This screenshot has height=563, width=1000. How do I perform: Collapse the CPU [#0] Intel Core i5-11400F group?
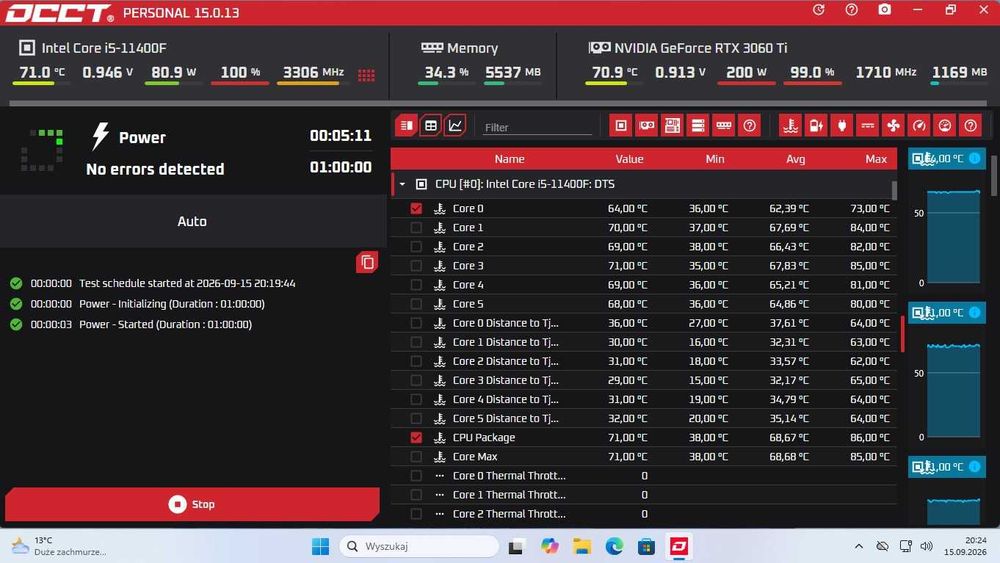[402, 184]
